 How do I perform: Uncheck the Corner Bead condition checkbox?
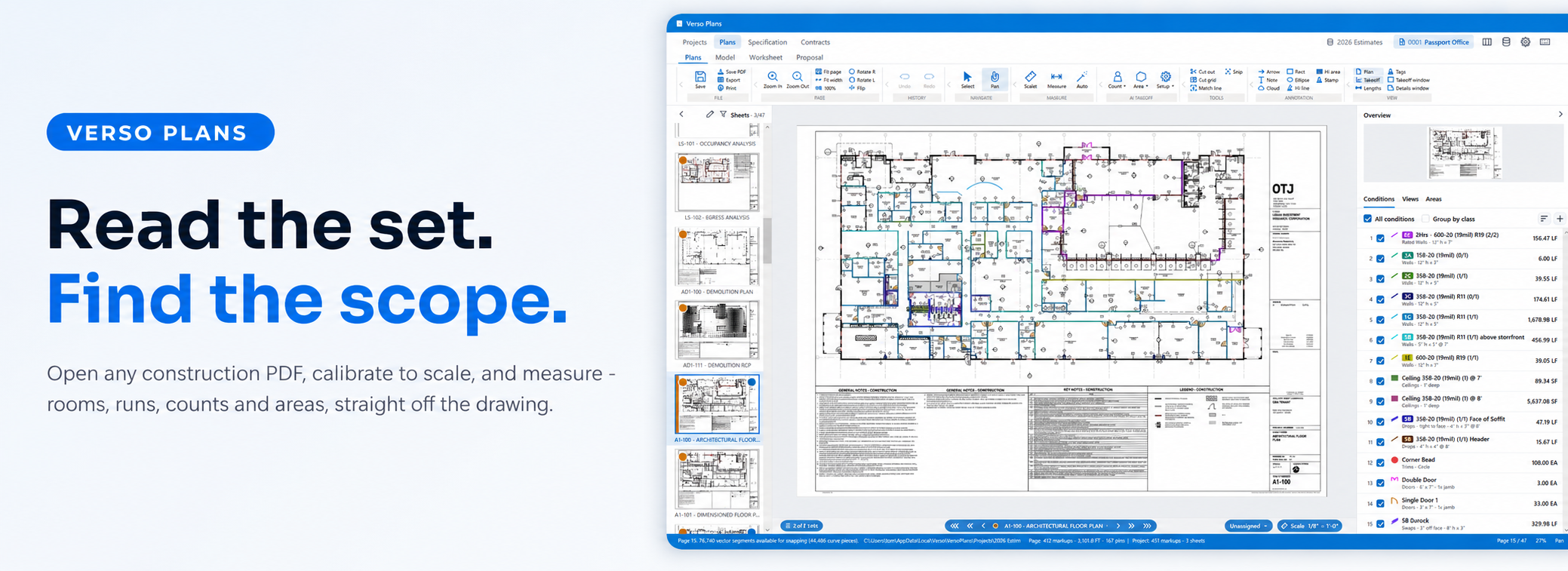click(x=1380, y=463)
